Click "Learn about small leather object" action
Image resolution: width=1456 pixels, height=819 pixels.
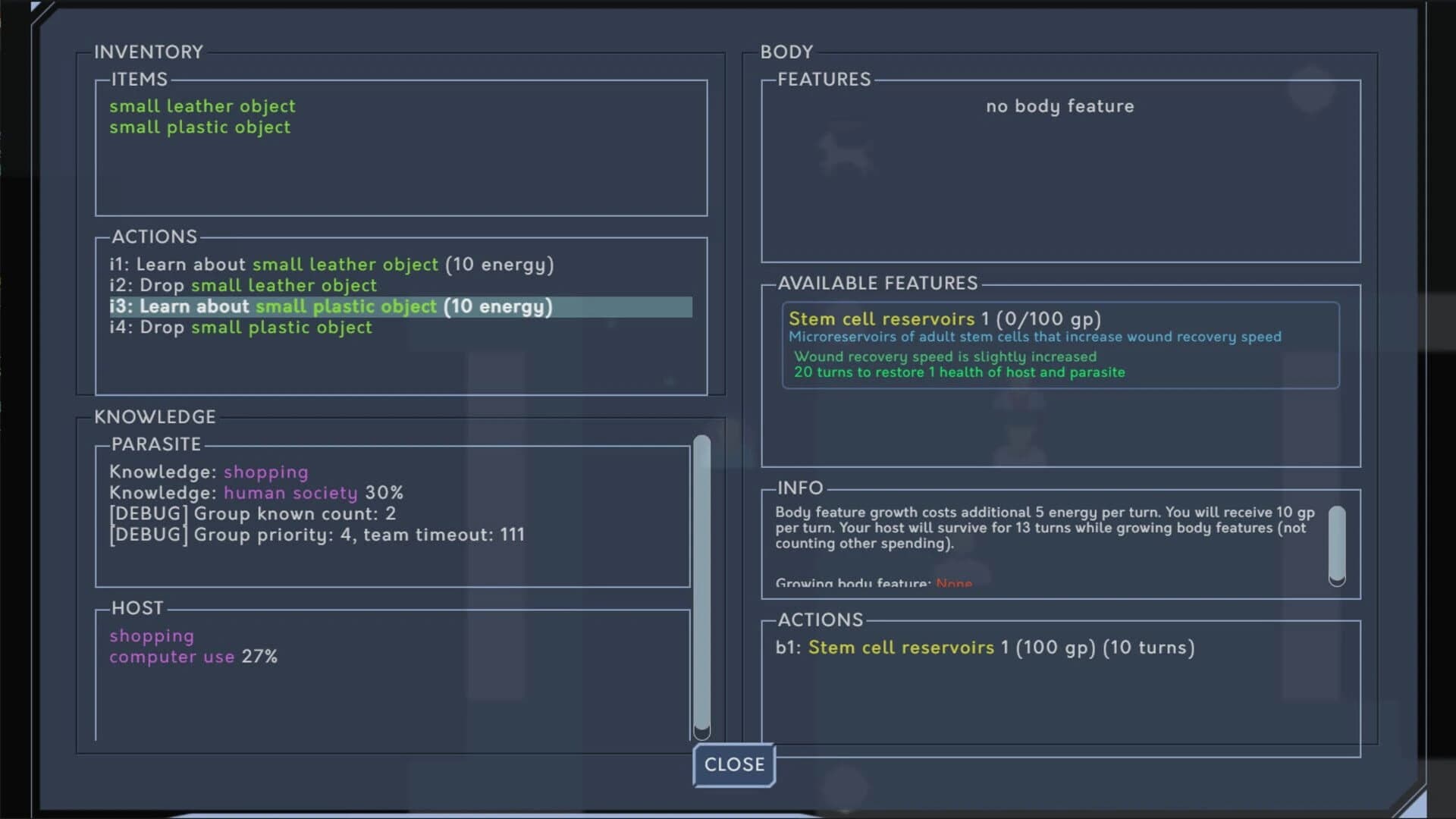tap(331, 265)
